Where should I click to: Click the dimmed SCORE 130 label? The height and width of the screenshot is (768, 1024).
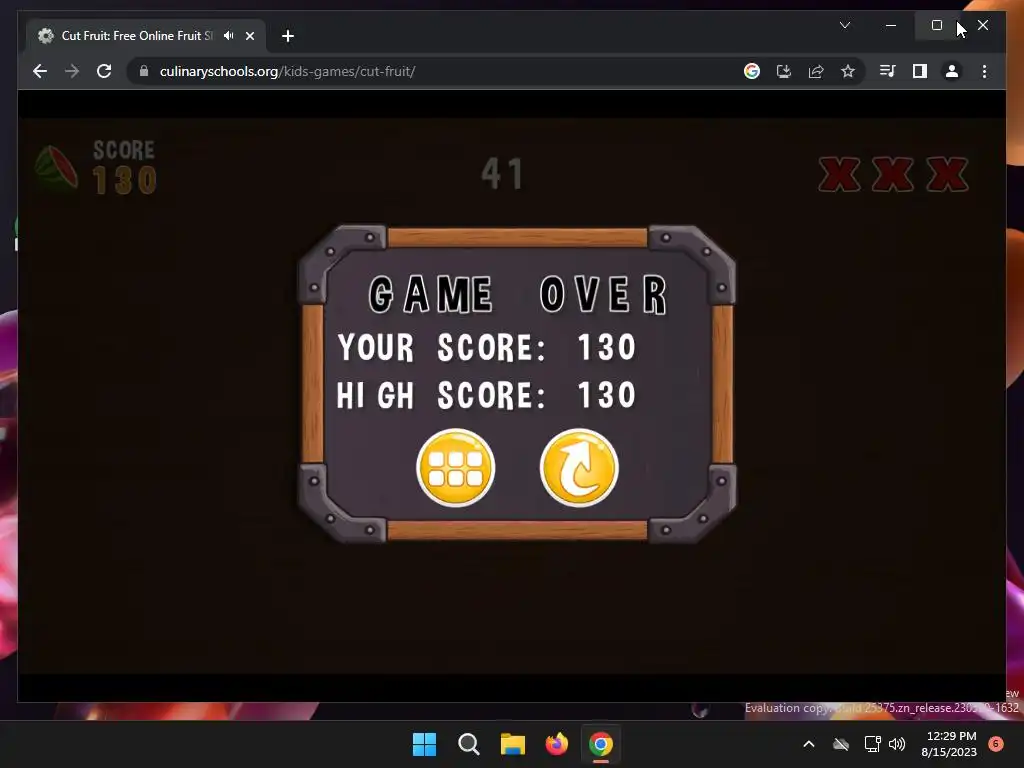click(x=124, y=167)
